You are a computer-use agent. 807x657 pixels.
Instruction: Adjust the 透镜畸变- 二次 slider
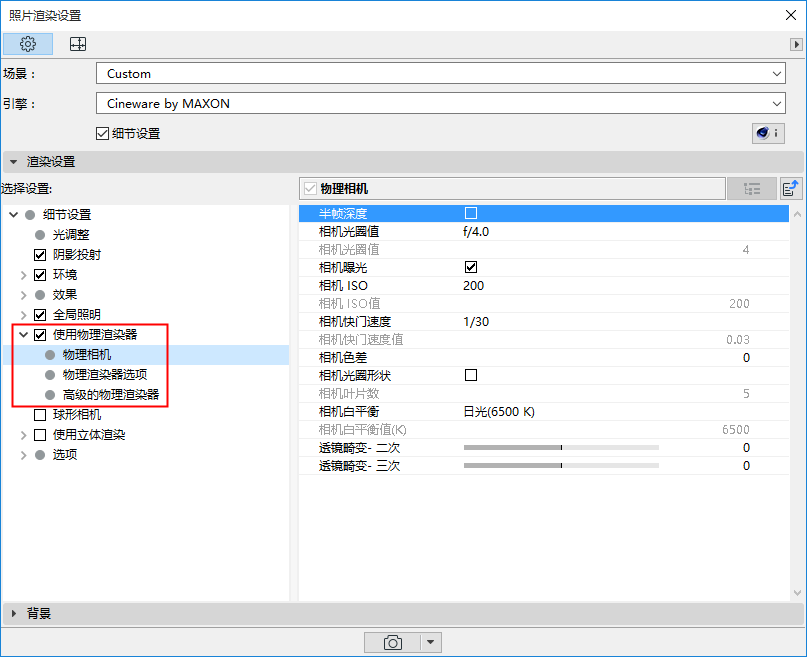pyautogui.click(x=561, y=448)
